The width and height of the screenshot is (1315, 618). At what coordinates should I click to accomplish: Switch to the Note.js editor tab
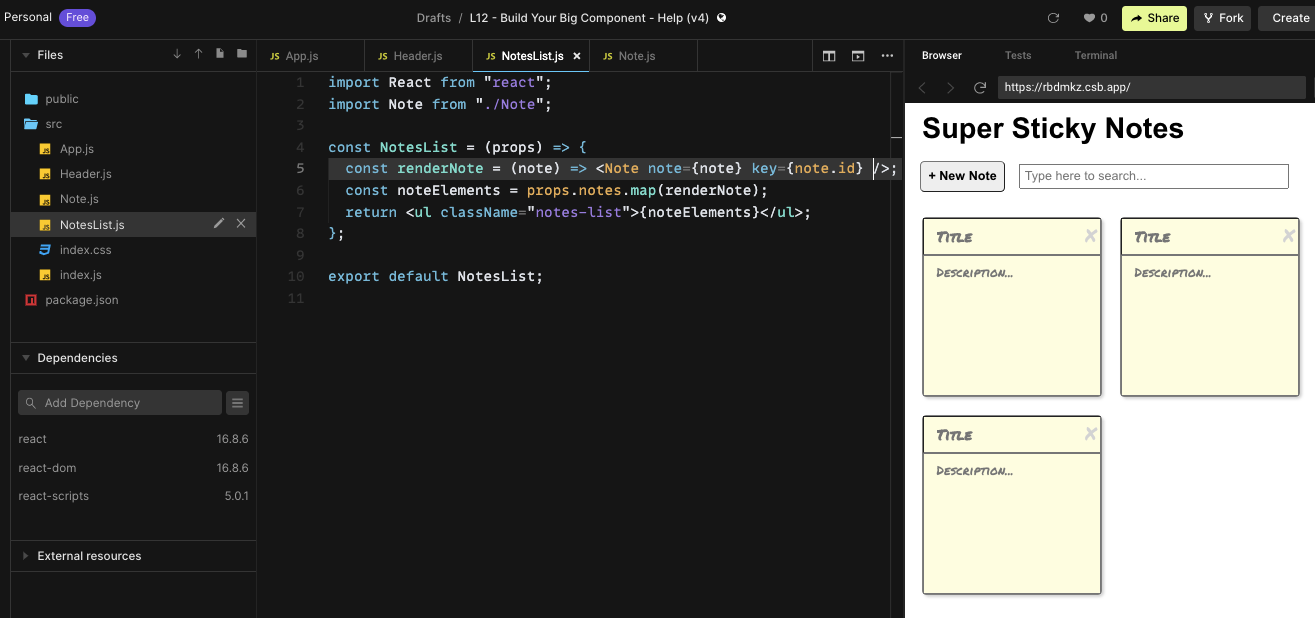[636, 56]
